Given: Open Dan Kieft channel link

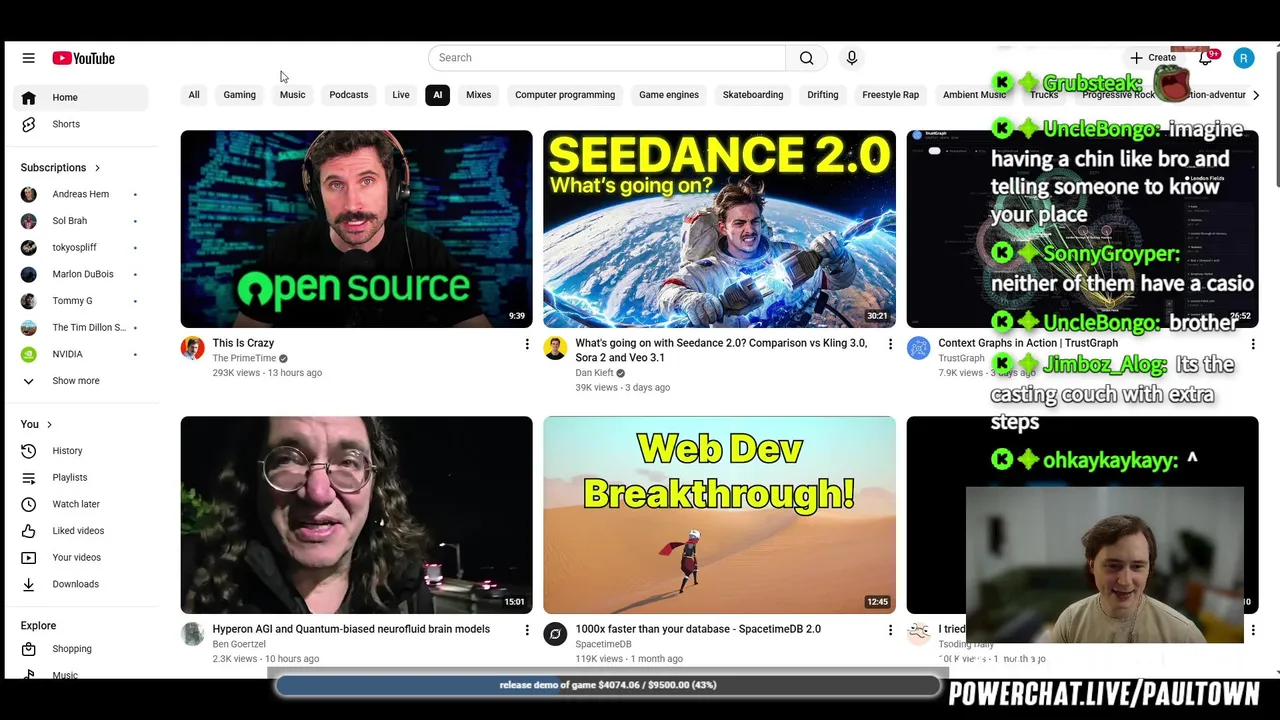Looking at the screenshot, I should coord(594,373).
